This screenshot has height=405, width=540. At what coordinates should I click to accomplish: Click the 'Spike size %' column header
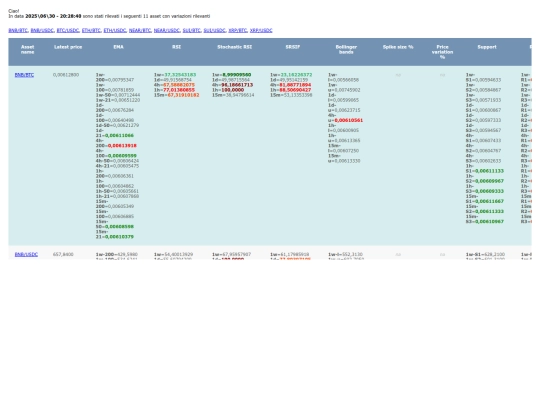tap(398, 47)
